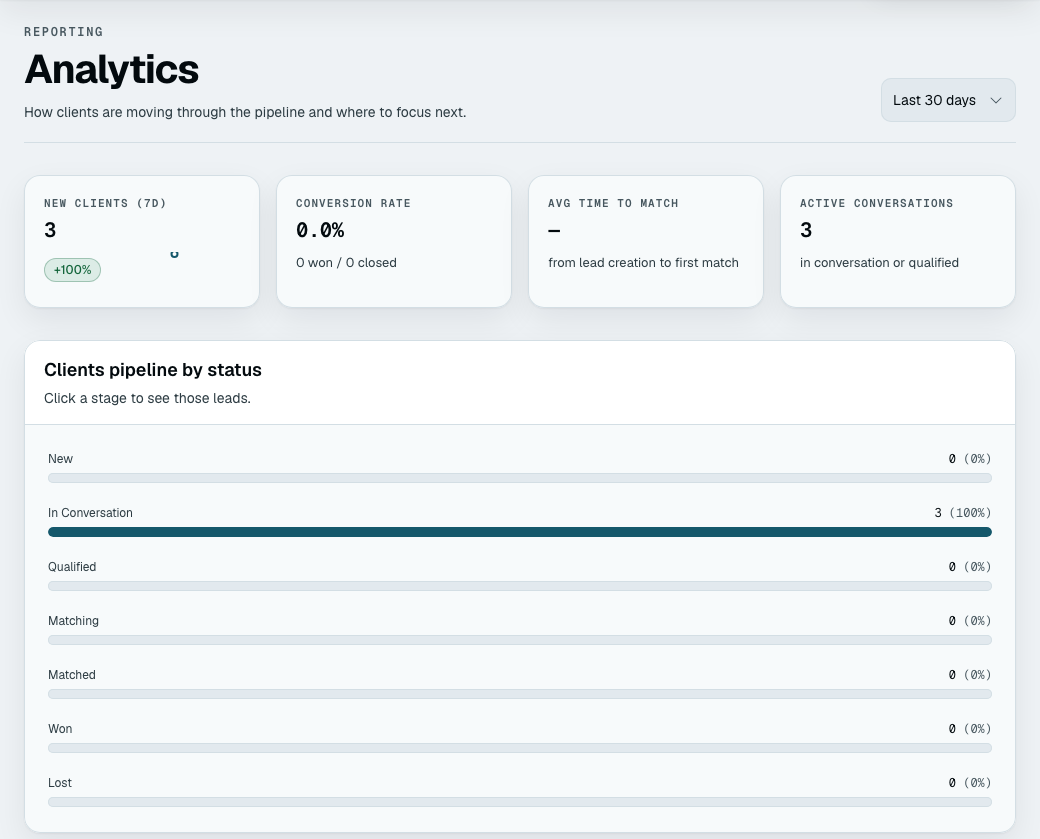Click the New stage label
Viewport: 1040px width, 839px height.
60,459
